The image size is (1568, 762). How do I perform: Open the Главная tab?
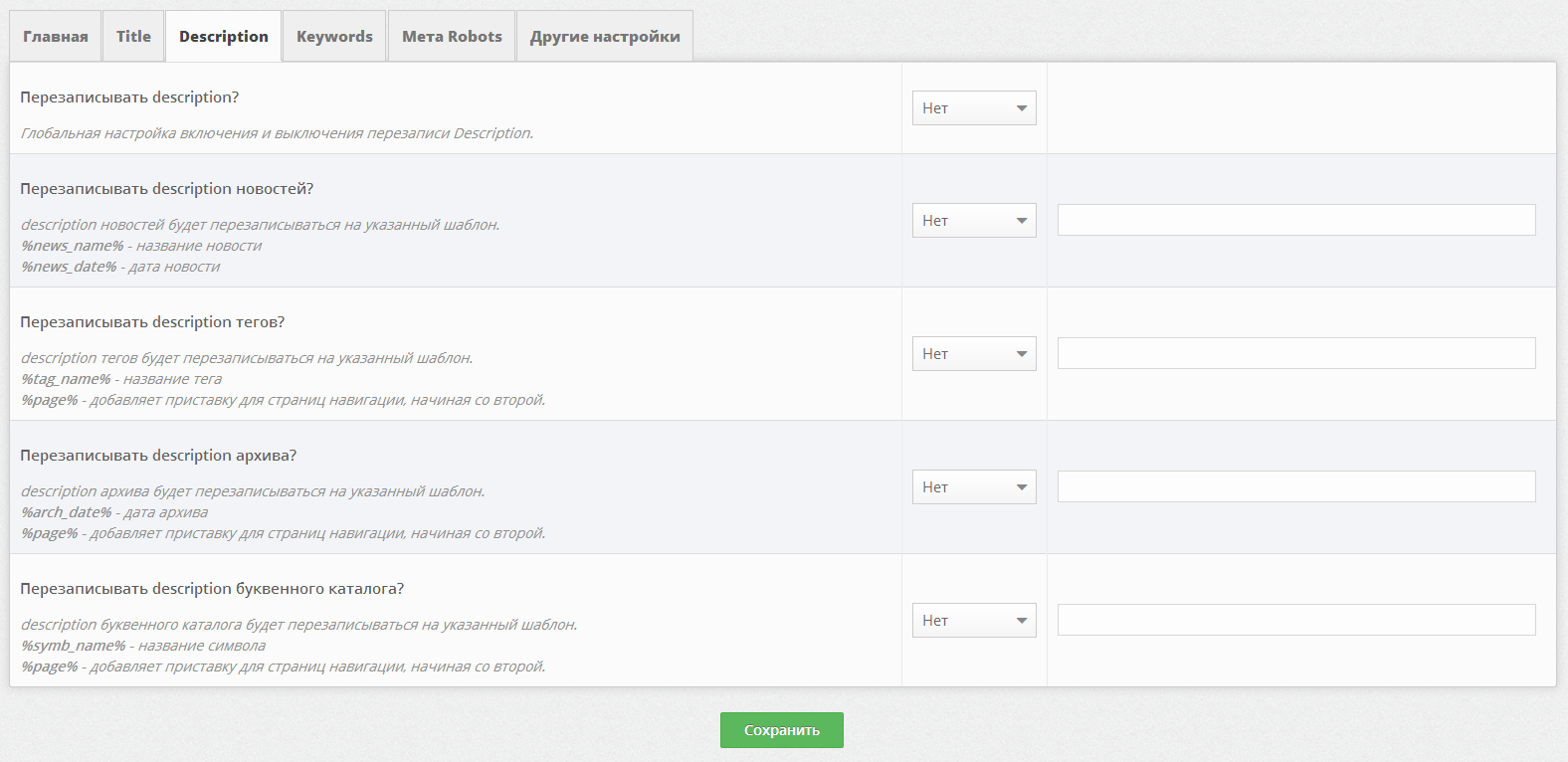[x=56, y=37]
